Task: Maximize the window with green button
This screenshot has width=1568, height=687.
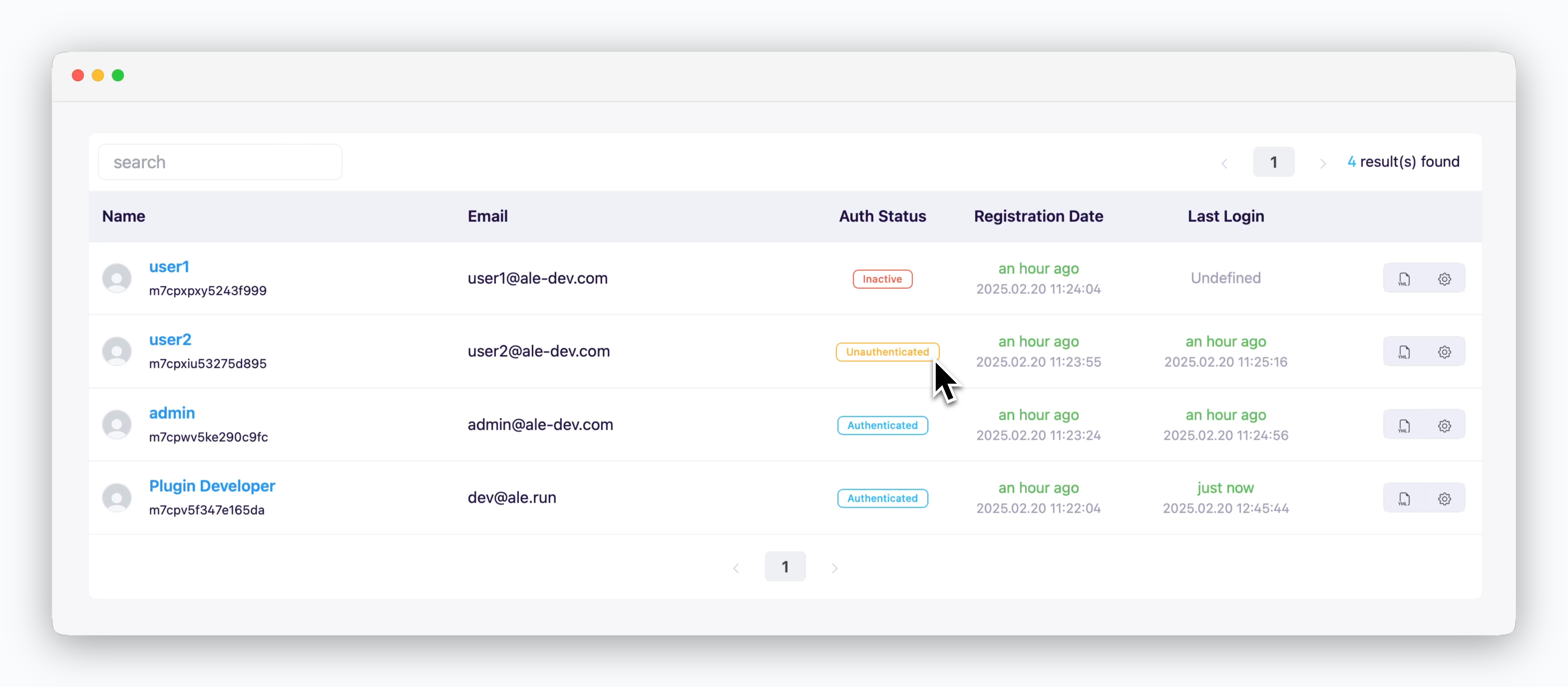Action: pos(118,75)
